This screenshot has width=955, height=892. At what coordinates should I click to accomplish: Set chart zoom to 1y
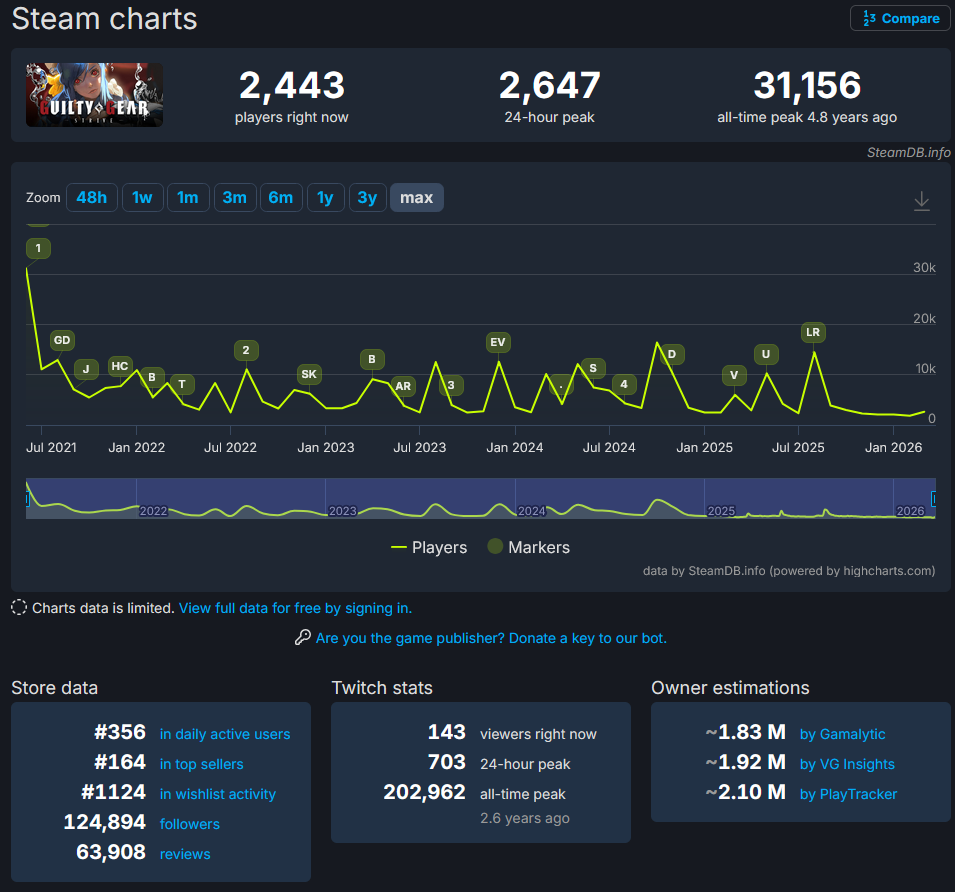point(325,198)
